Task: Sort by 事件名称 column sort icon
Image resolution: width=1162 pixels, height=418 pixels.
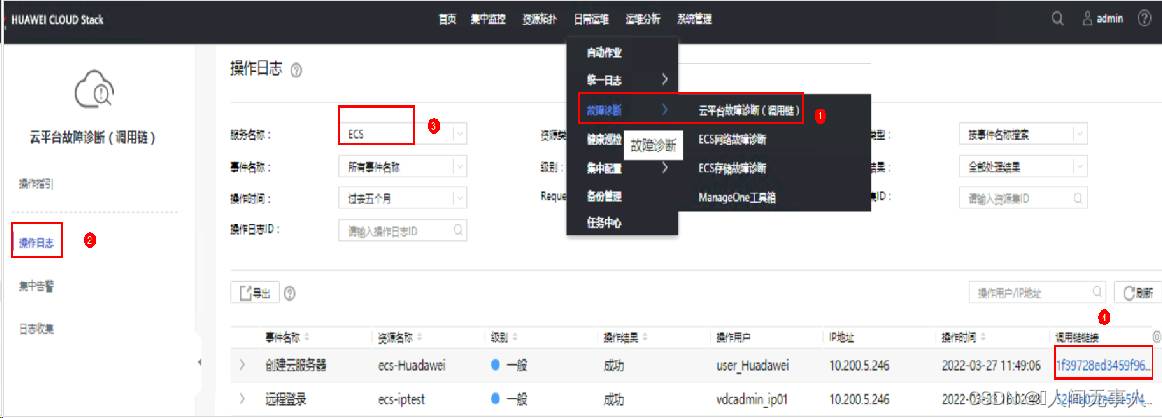Action: click(307, 338)
